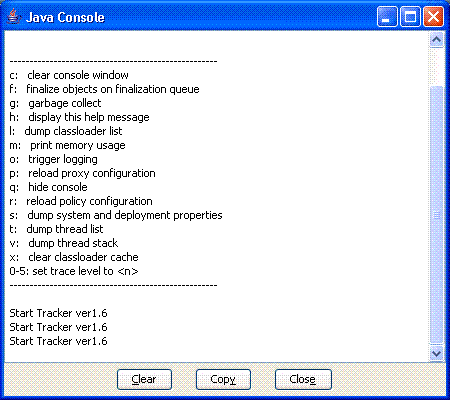Click the Clear button
The height and width of the screenshot is (400, 450).
click(x=144, y=379)
